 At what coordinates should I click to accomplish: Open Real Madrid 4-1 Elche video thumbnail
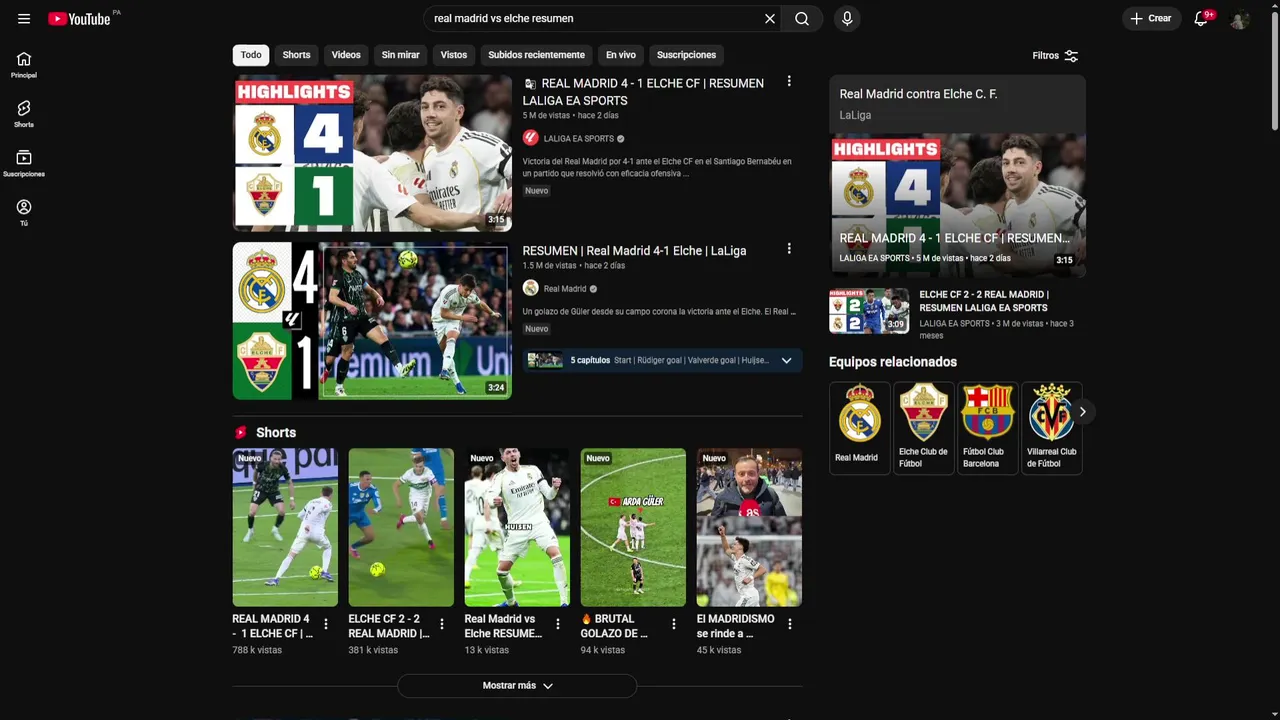point(372,321)
